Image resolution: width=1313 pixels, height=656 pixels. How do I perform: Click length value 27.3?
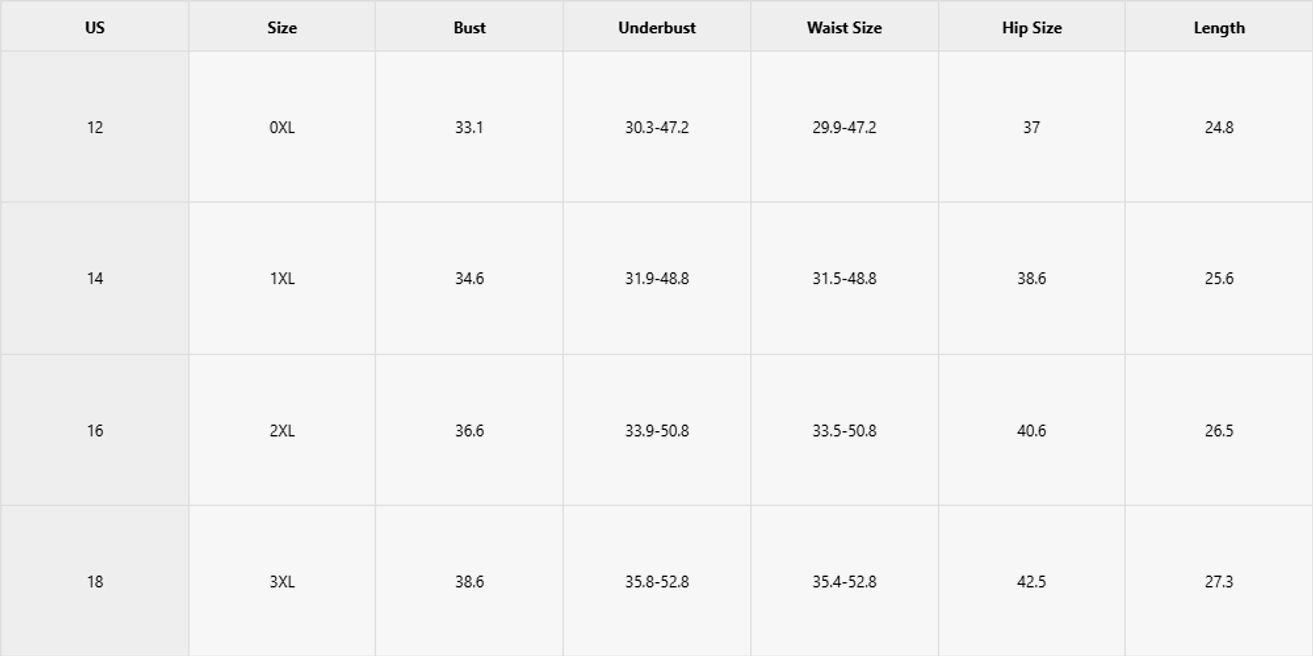pyautogui.click(x=1219, y=582)
